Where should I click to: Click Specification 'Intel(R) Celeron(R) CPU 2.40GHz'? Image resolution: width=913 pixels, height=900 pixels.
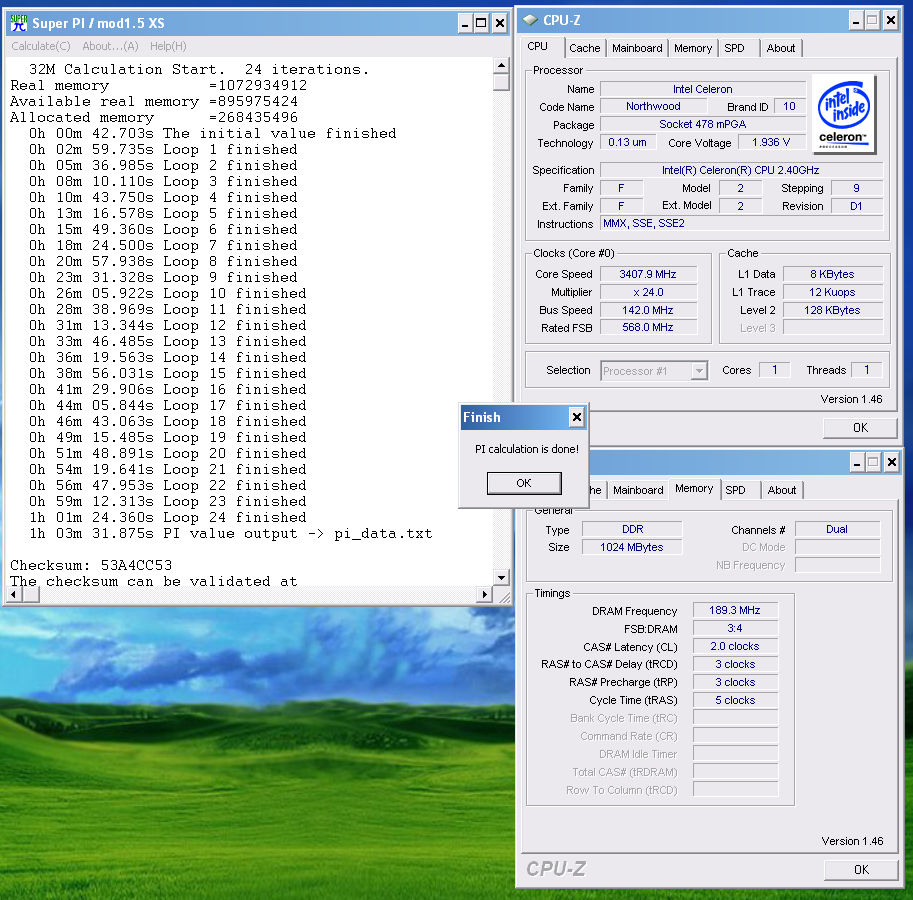pyautogui.click(x=741, y=170)
